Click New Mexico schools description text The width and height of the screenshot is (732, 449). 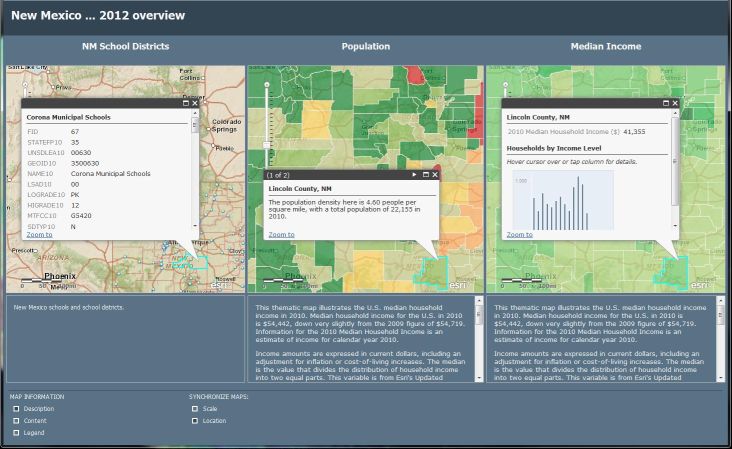[x=69, y=308]
